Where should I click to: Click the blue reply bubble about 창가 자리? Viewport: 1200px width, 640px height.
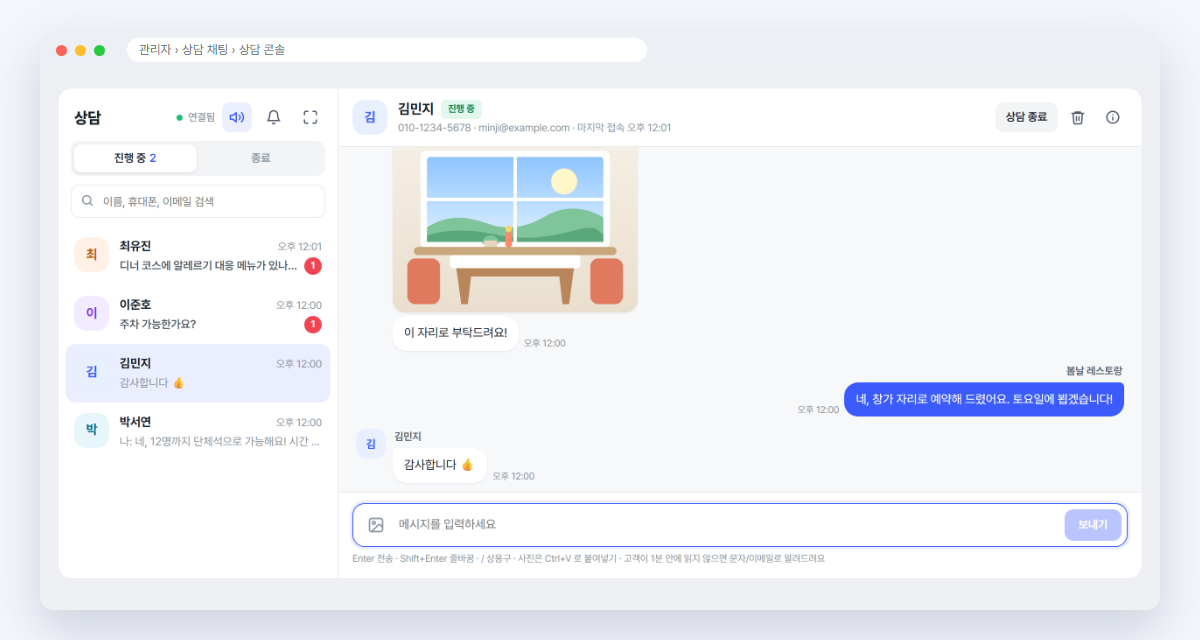[x=984, y=399]
